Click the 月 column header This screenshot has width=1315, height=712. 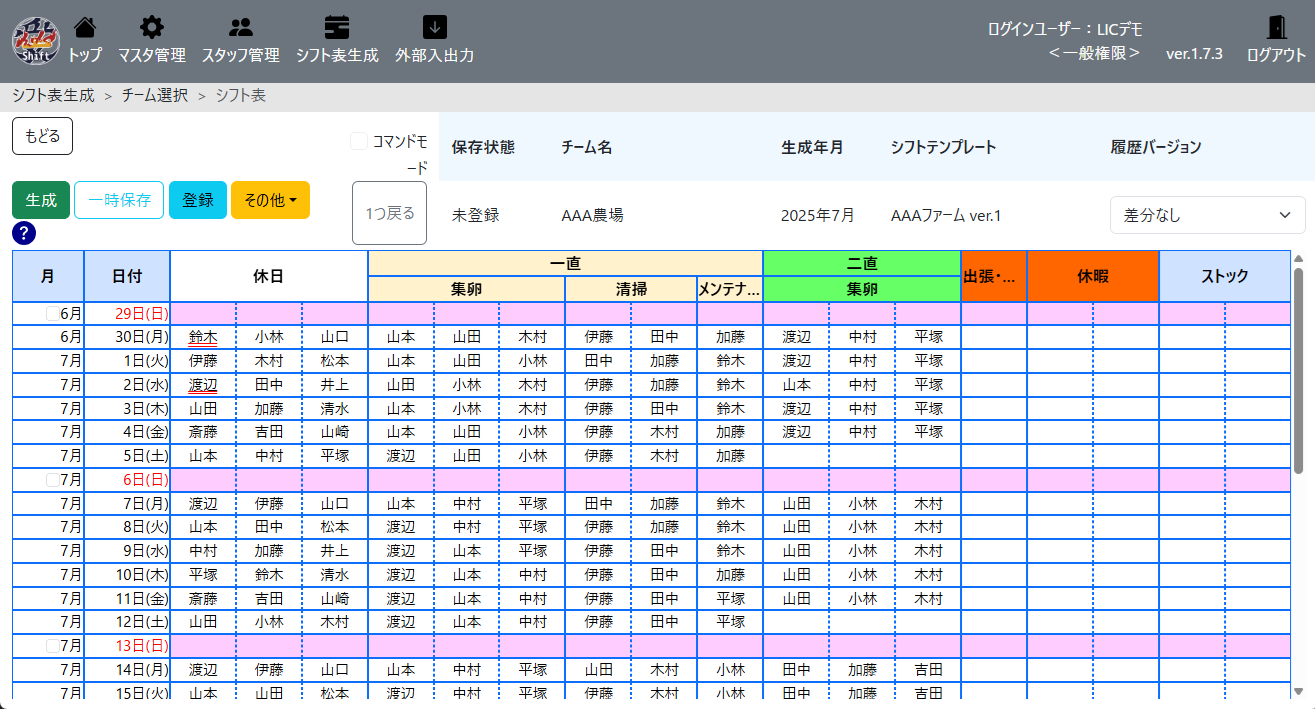[x=48, y=276]
